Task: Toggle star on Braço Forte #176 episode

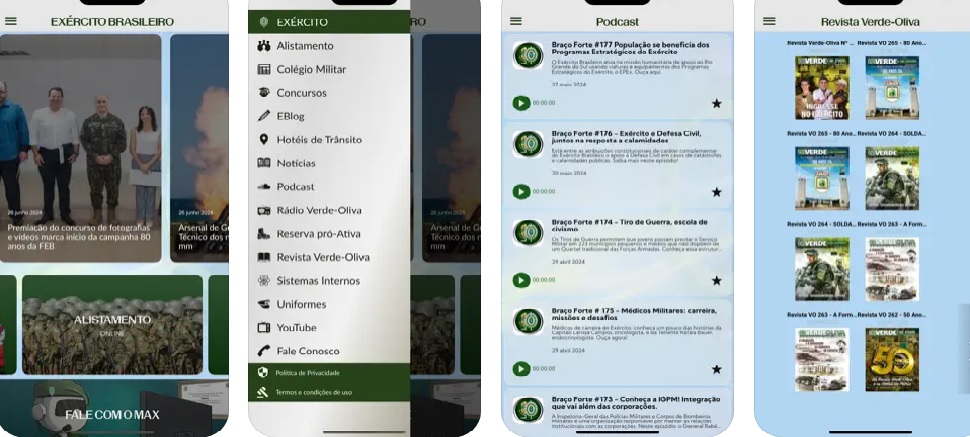Action: tap(716, 192)
